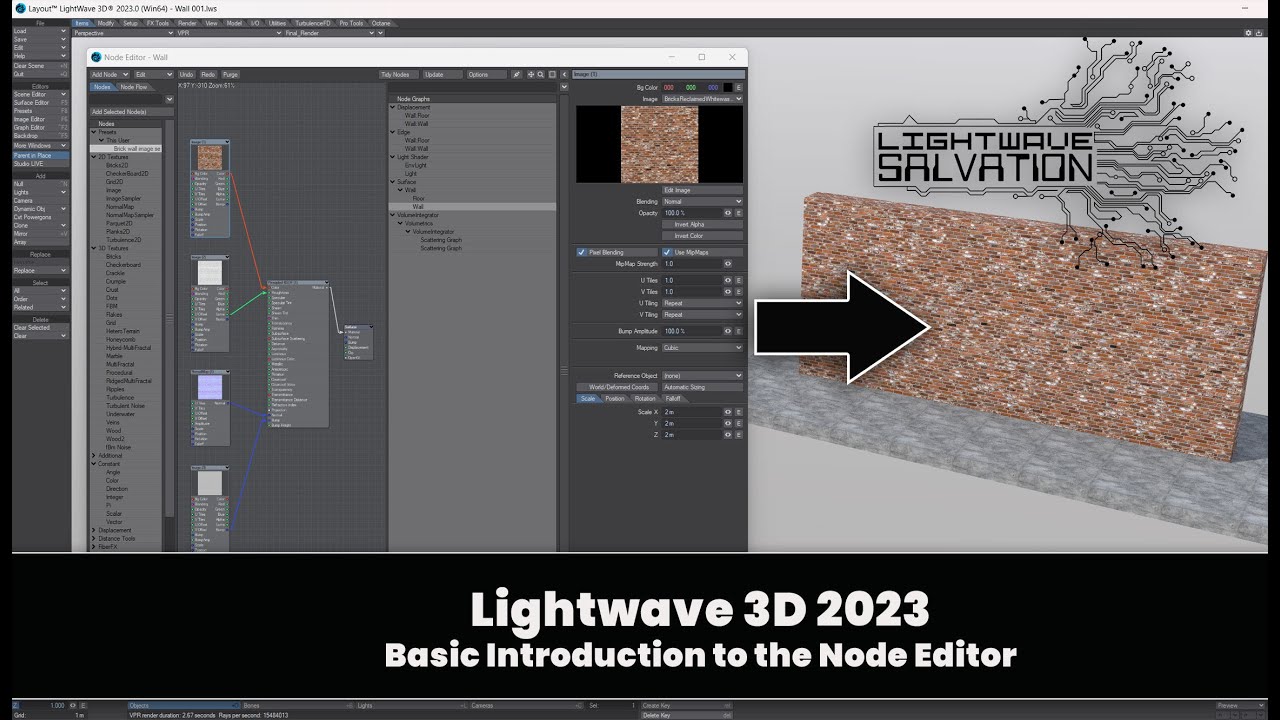Click the blue Bg Color value 000

coord(713,88)
